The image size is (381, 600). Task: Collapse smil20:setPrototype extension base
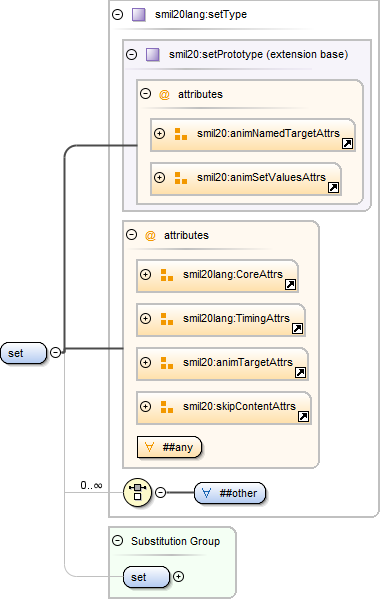pyautogui.click(x=132, y=54)
